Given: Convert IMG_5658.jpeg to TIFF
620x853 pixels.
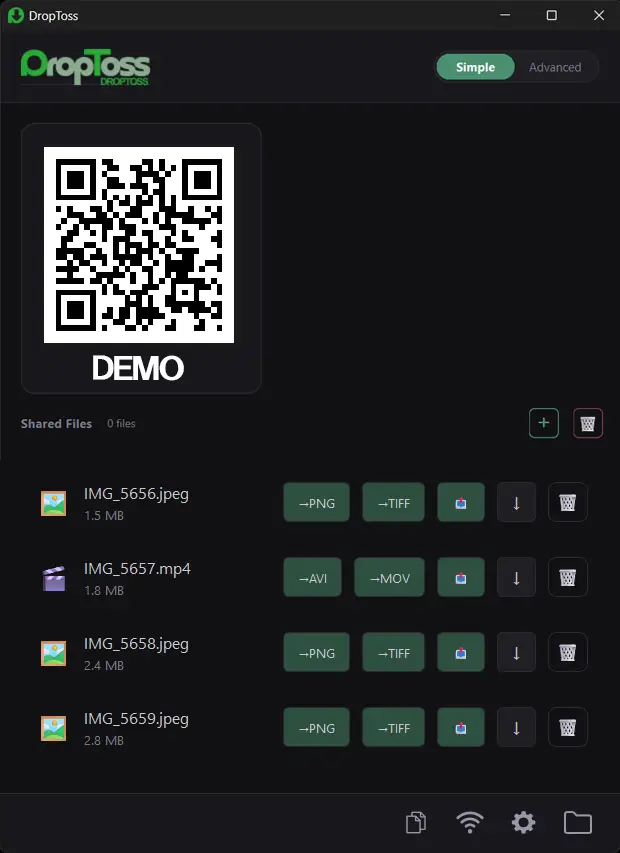Looking at the screenshot, I should coord(394,652).
